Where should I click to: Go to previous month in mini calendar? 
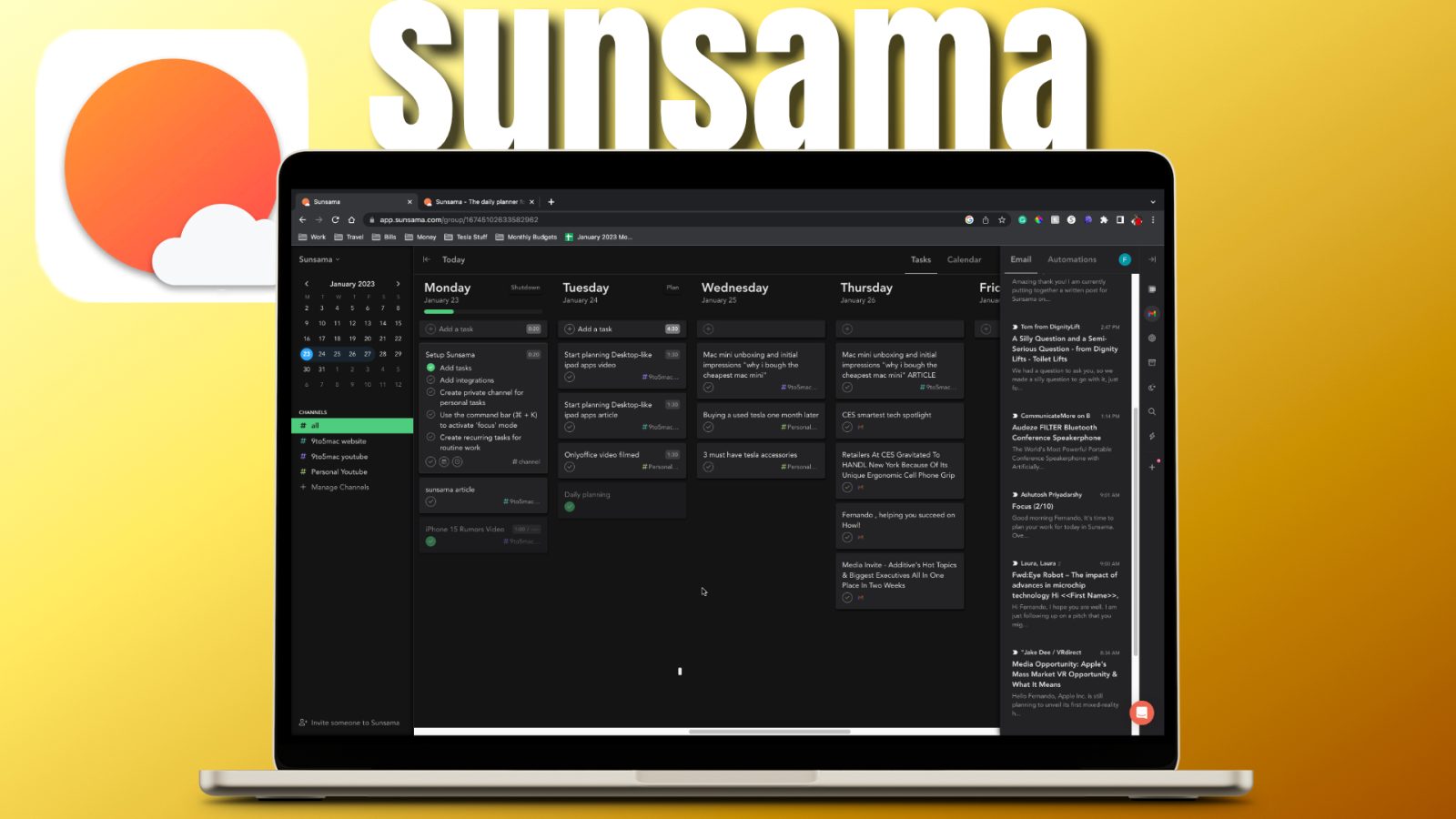tap(307, 284)
